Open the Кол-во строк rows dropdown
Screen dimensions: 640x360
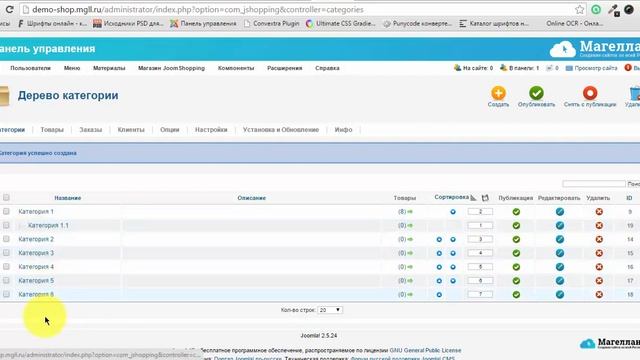coord(330,310)
